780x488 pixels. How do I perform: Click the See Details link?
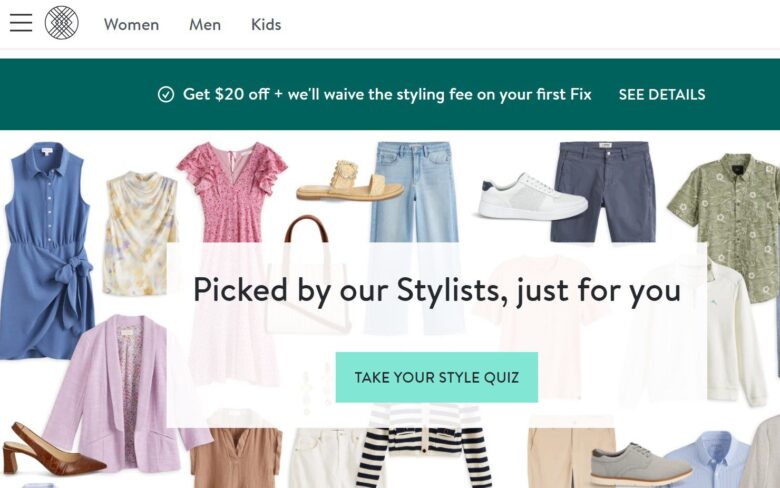[661, 95]
